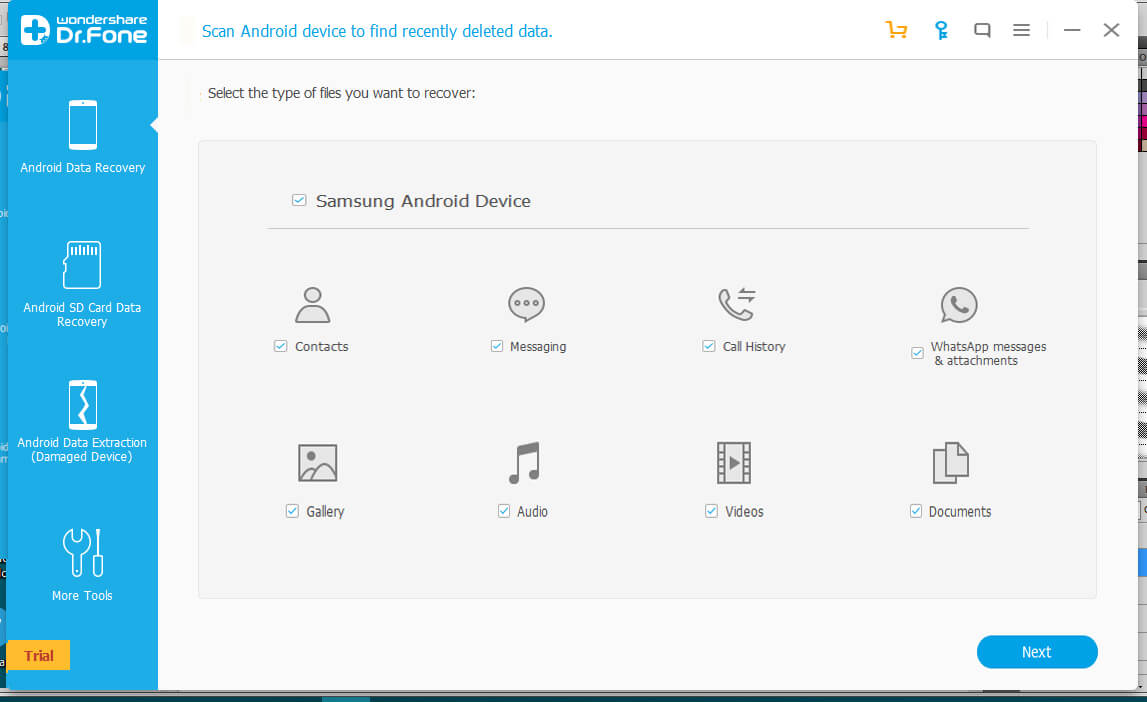
Task: Open Android Data Extraction (Damaged Device) label
Action: 82,450
